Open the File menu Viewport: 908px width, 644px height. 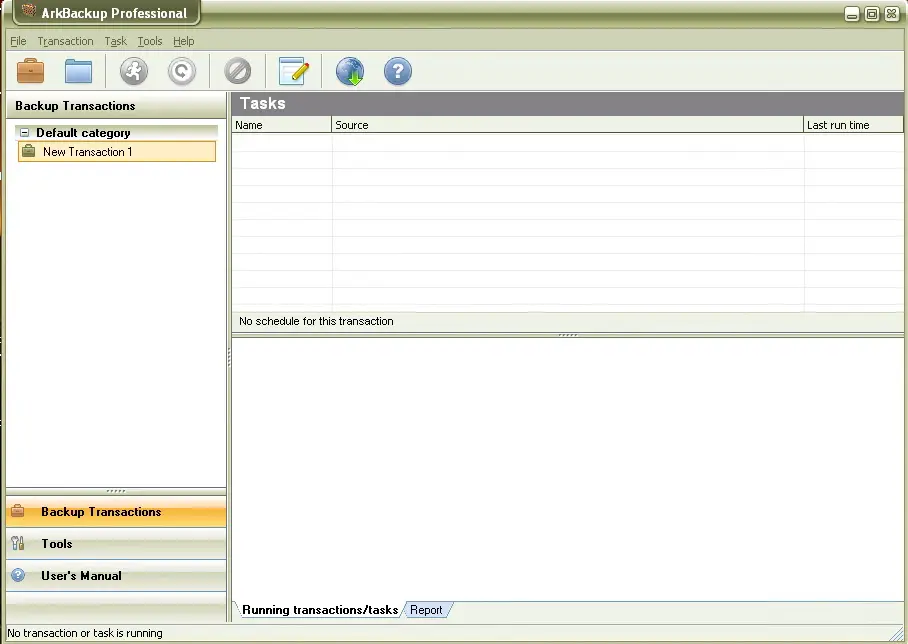click(x=19, y=41)
